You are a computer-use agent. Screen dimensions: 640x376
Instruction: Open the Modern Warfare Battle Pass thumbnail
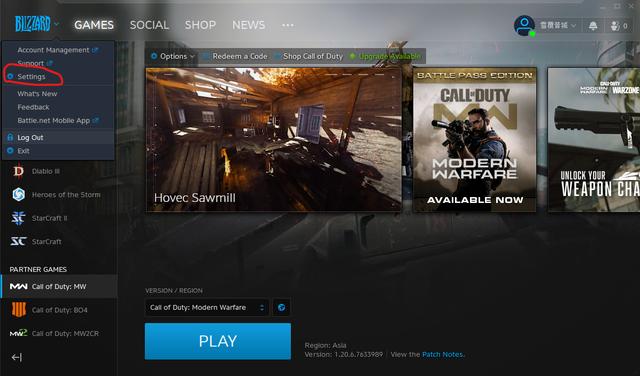pos(475,140)
